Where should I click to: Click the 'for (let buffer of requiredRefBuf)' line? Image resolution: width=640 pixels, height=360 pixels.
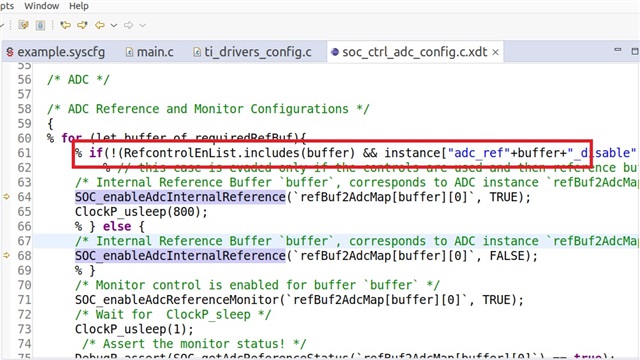(x=176, y=138)
